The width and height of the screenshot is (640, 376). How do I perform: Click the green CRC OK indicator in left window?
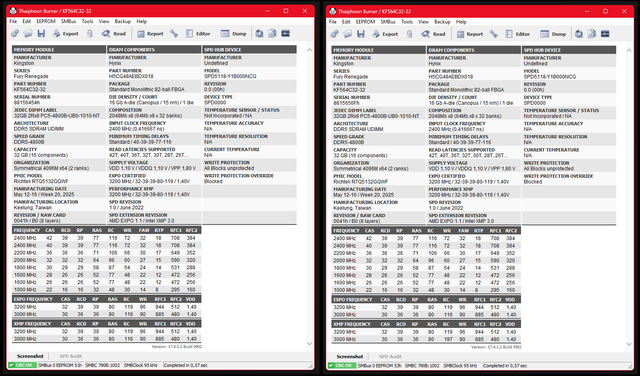(23, 365)
